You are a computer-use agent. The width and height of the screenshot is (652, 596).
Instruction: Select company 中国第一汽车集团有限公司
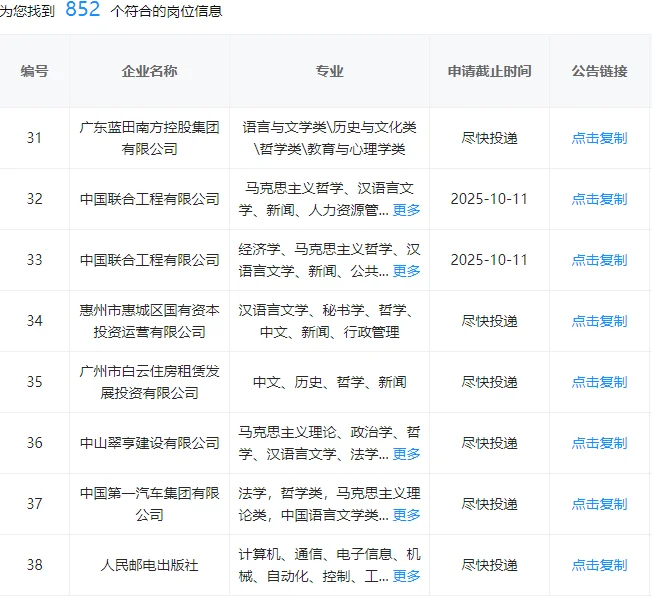pyautogui.click(x=149, y=504)
